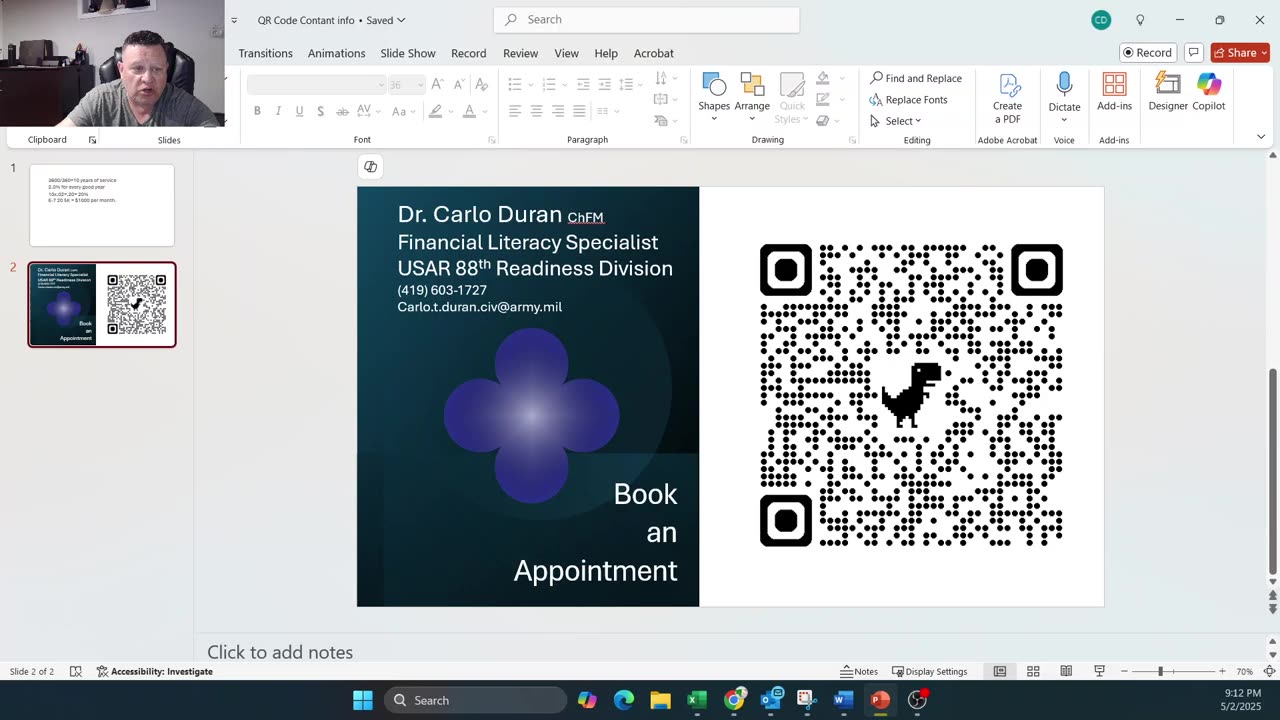This screenshot has height=720, width=1280.
Task: Launch Copilot from the ribbon
Action: coord(1208,92)
